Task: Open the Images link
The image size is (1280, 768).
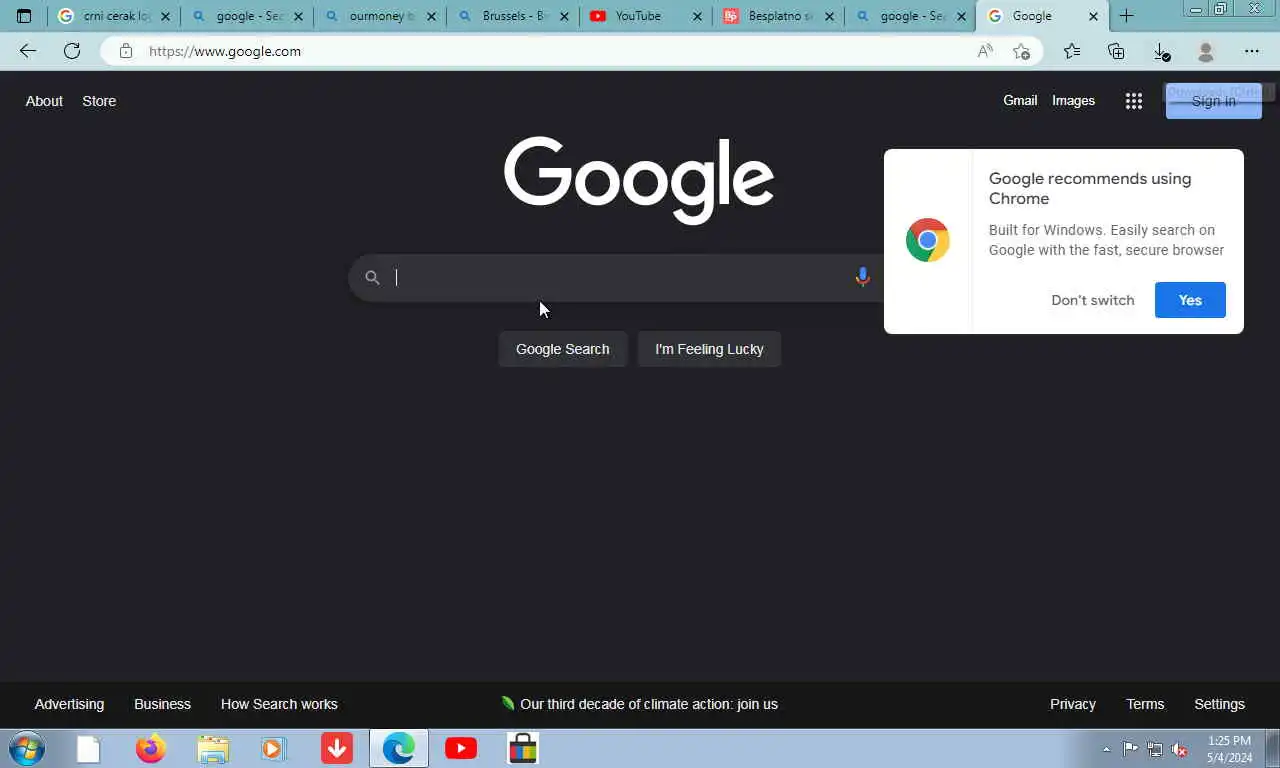Action: click(1073, 100)
